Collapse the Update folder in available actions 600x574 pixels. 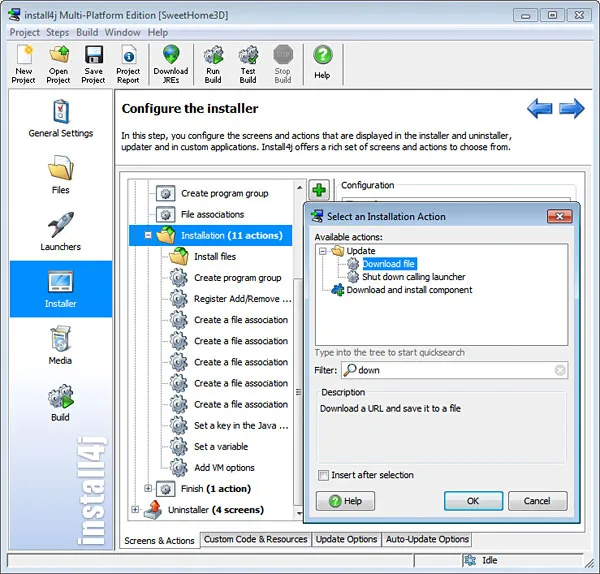click(x=323, y=251)
